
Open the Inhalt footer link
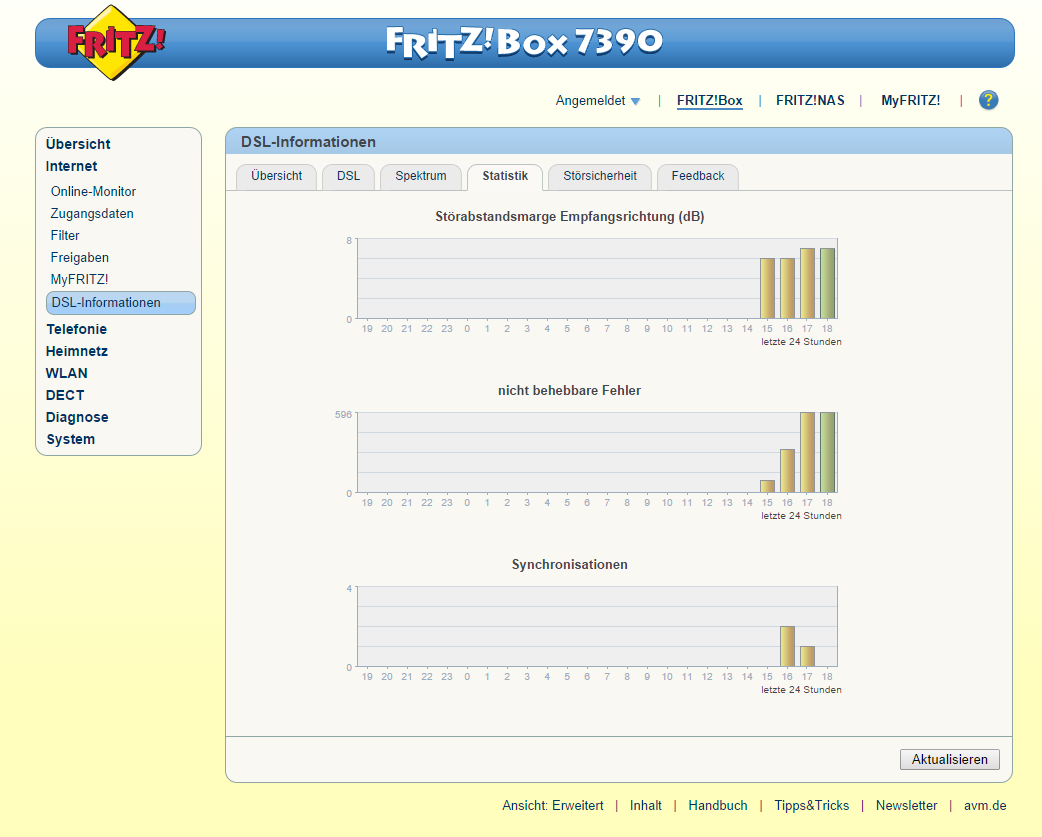point(645,805)
